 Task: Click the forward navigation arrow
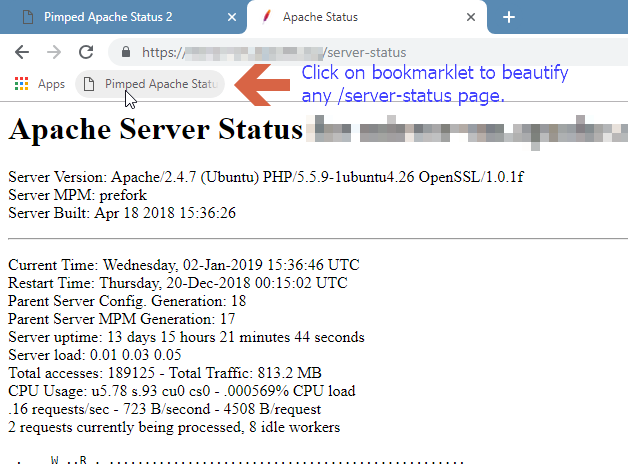54,52
